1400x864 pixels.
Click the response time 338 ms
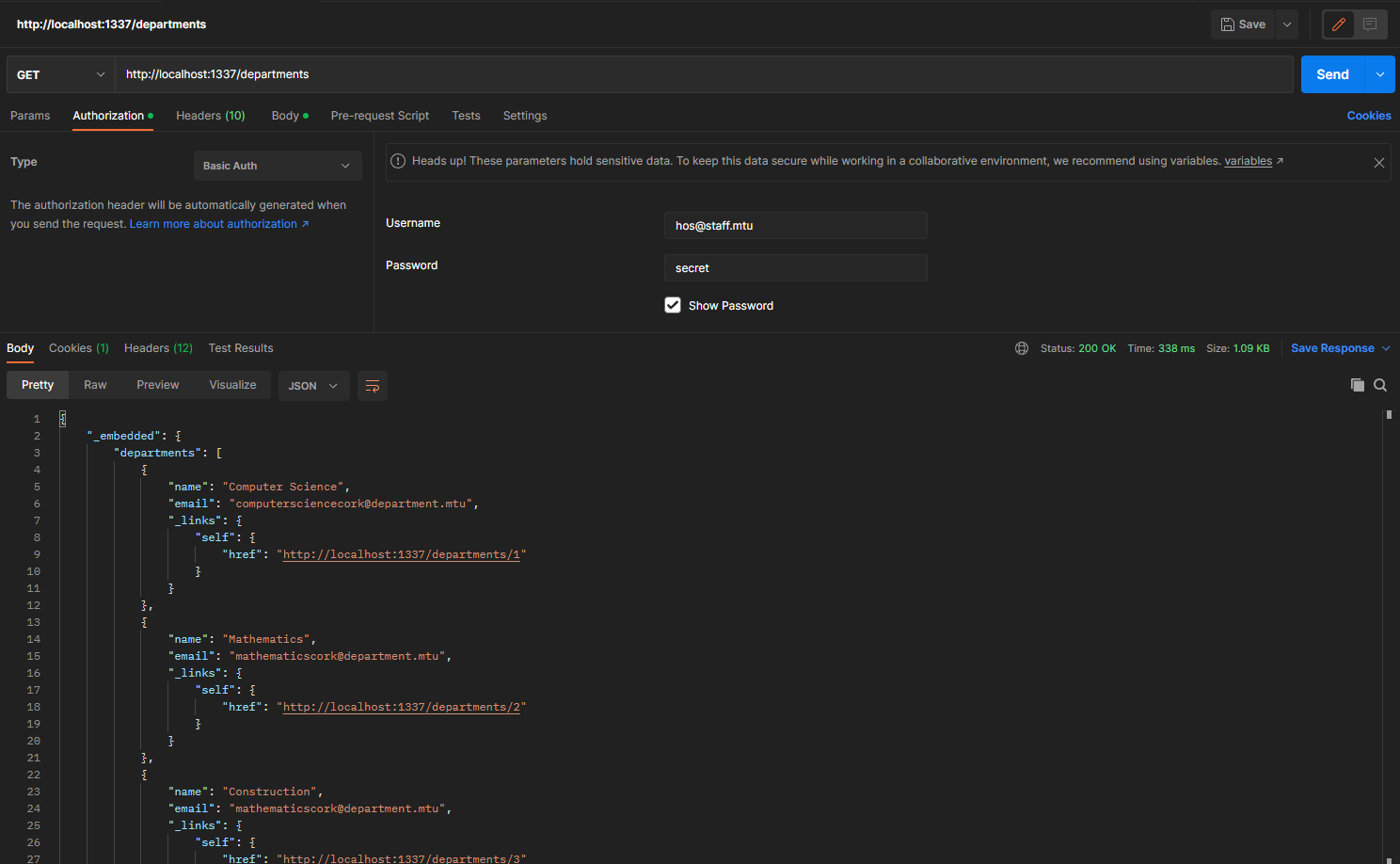click(1176, 348)
